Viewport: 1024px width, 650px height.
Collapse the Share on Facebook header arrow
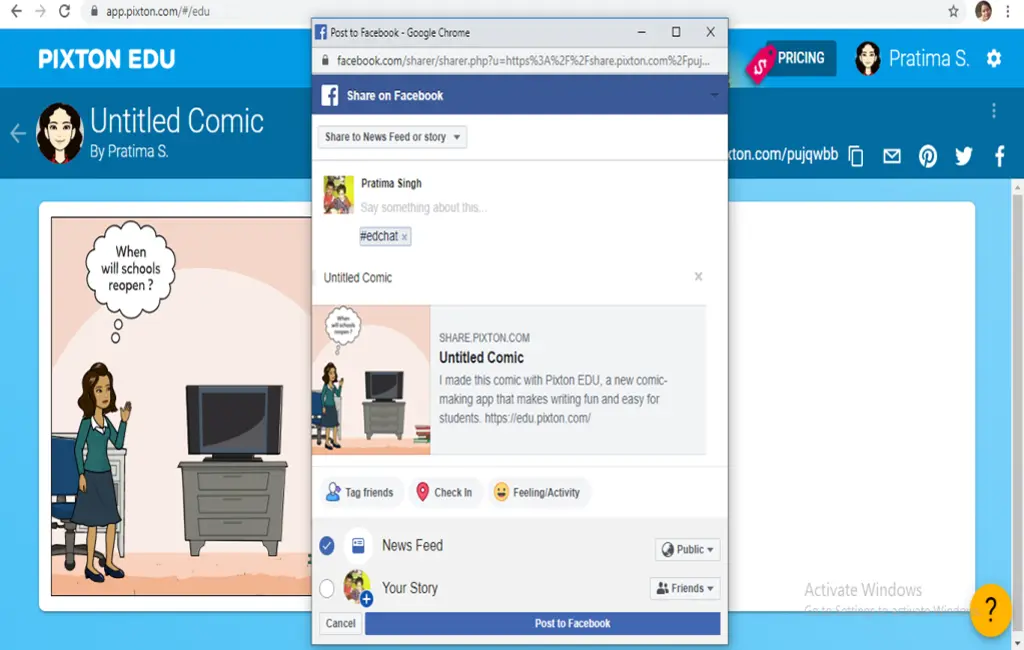coord(714,95)
